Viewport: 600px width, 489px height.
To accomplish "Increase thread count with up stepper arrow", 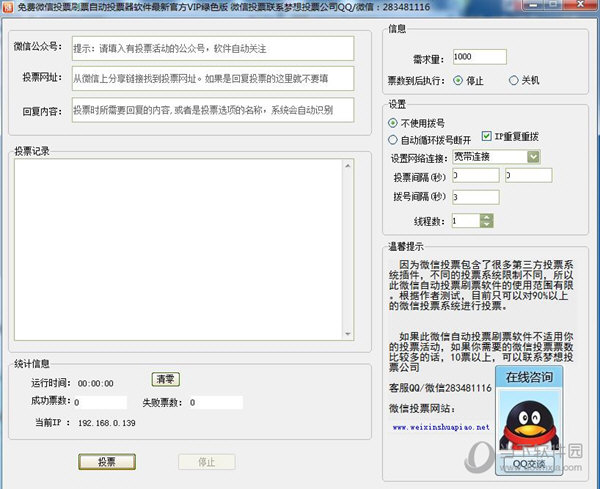I will pyautogui.click(x=486, y=217).
